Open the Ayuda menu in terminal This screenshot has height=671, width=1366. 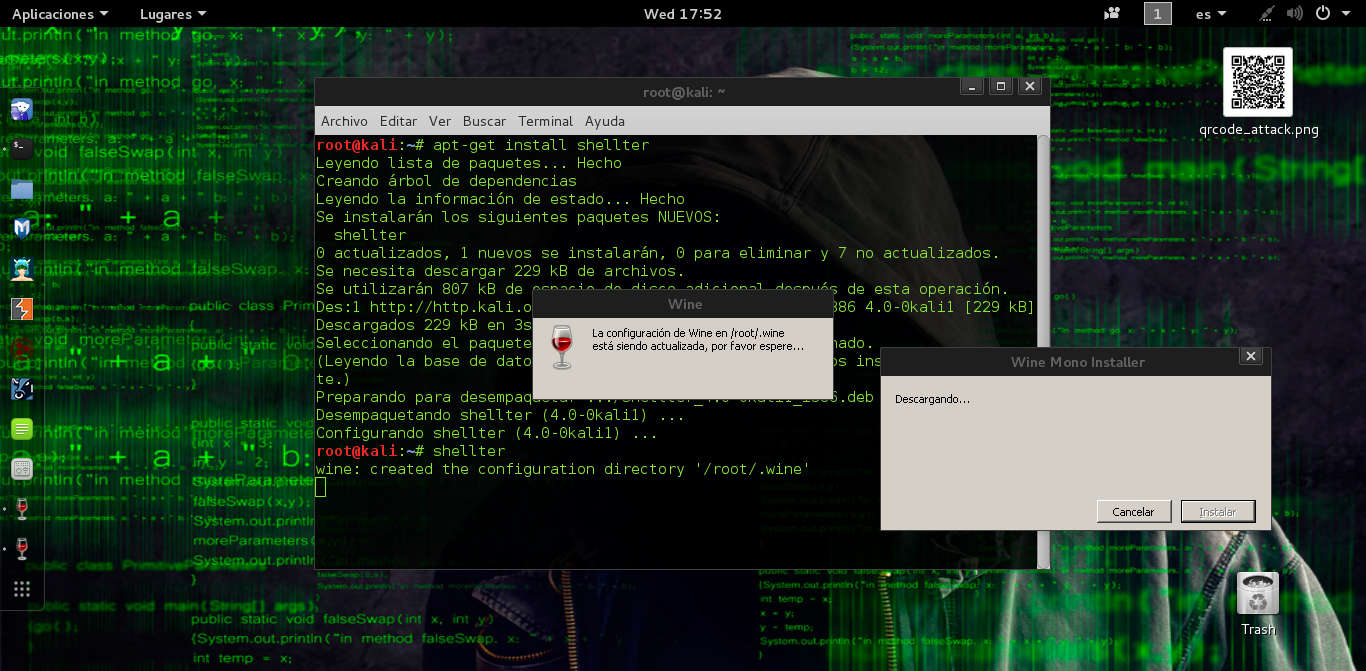tap(605, 121)
